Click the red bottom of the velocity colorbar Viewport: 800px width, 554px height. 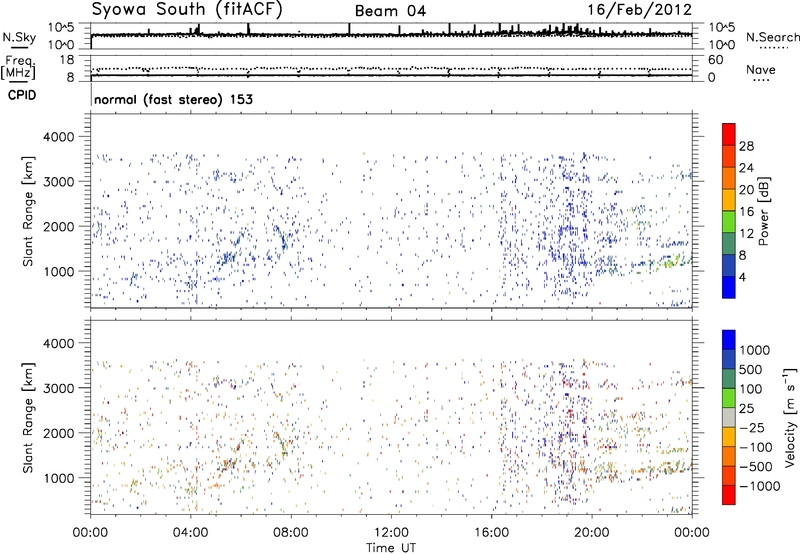pyautogui.click(x=729, y=495)
